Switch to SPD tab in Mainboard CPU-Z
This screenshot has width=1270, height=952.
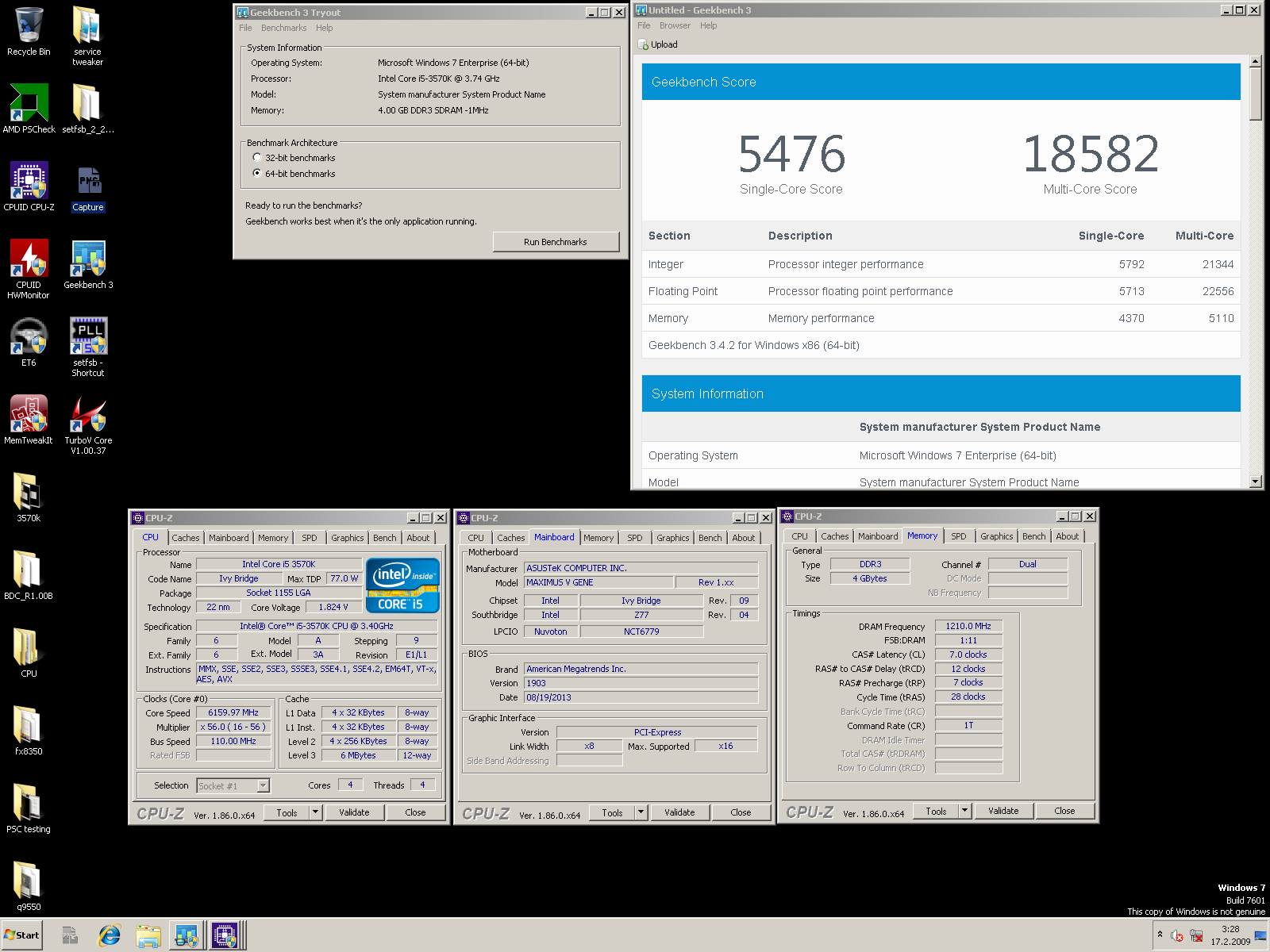635,538
